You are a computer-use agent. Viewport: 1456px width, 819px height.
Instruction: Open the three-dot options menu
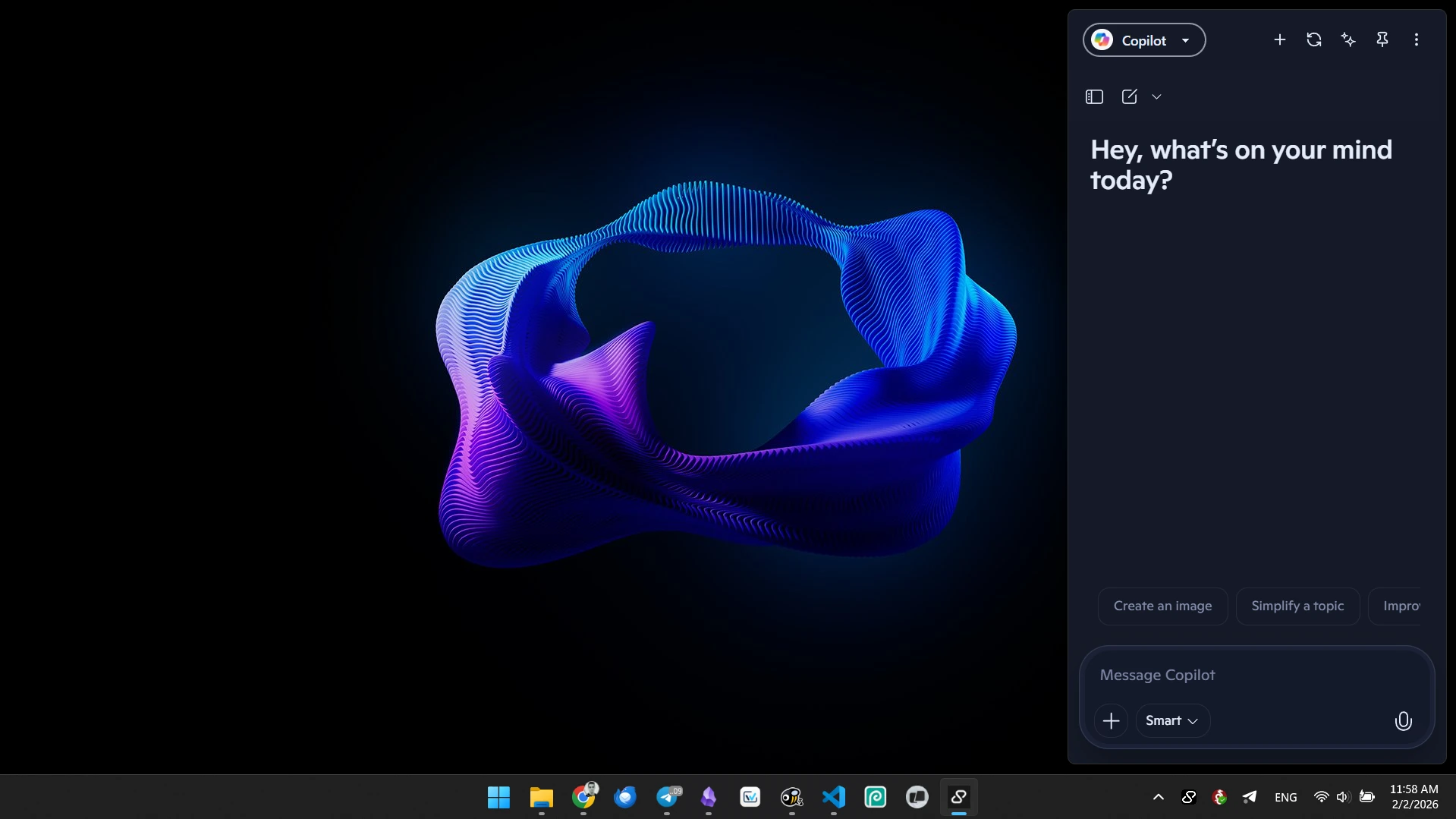[1416, 39]
